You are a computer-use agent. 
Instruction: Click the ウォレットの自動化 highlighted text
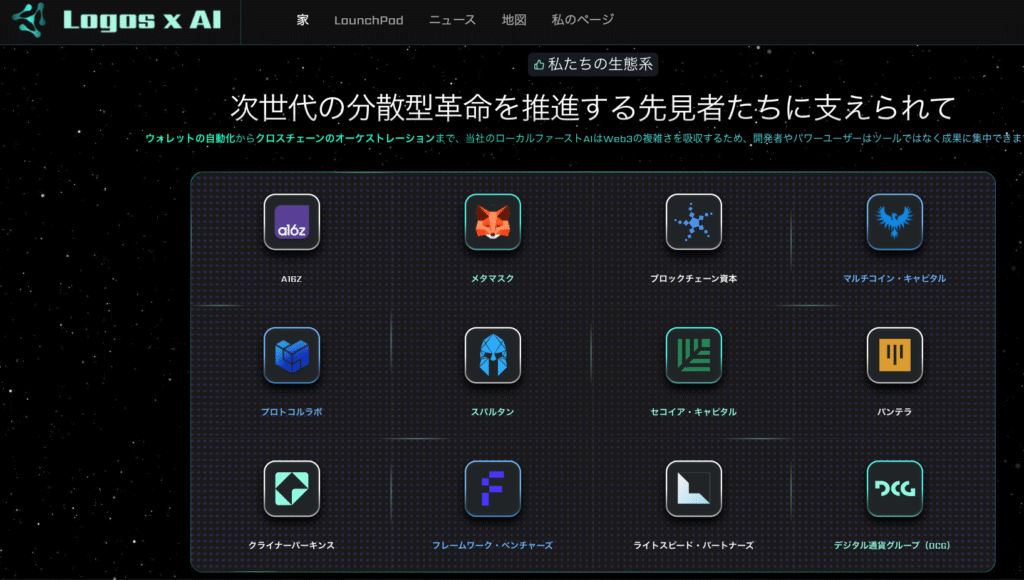(189, 138)
